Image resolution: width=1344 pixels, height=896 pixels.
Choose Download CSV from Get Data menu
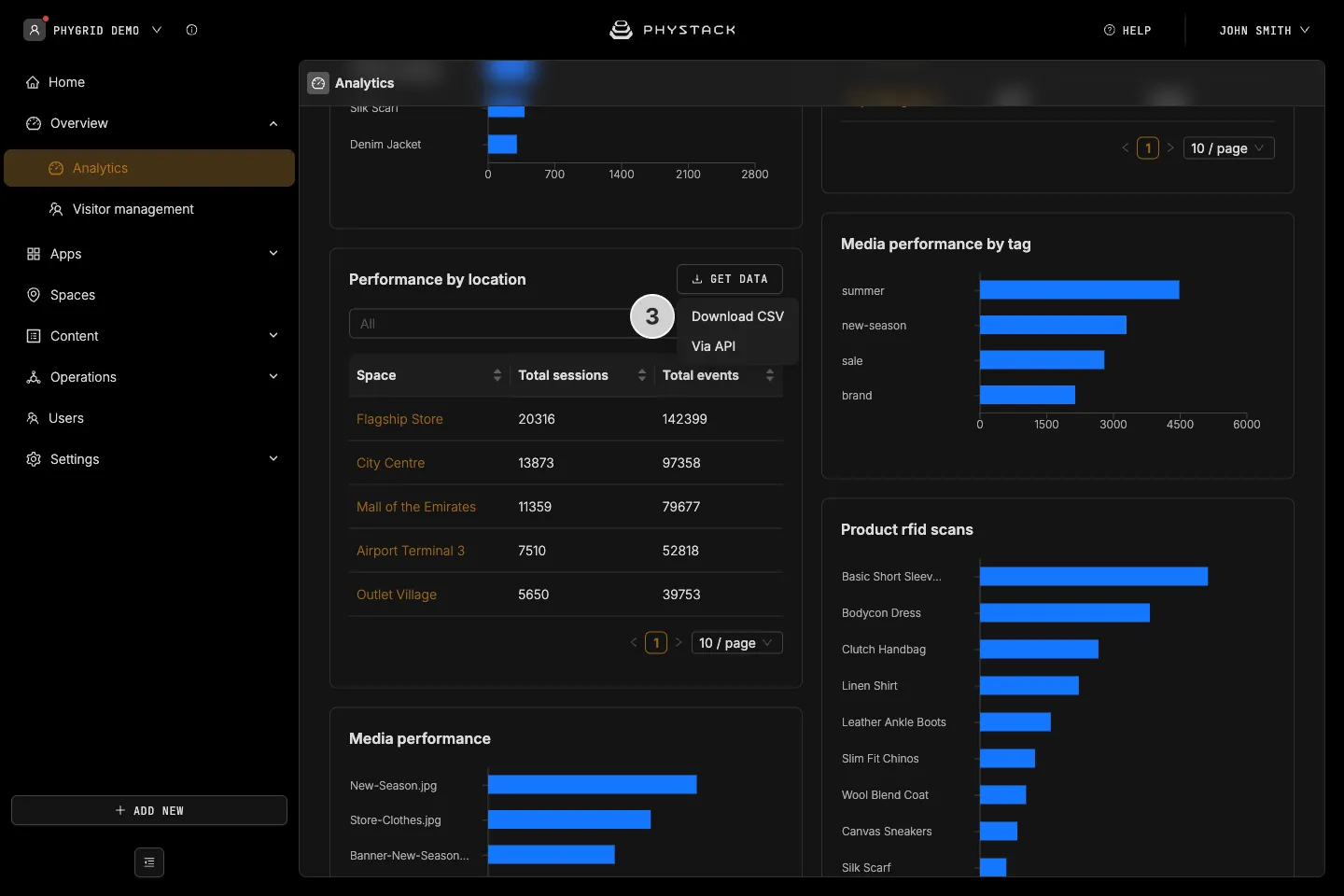click(737, 316)
